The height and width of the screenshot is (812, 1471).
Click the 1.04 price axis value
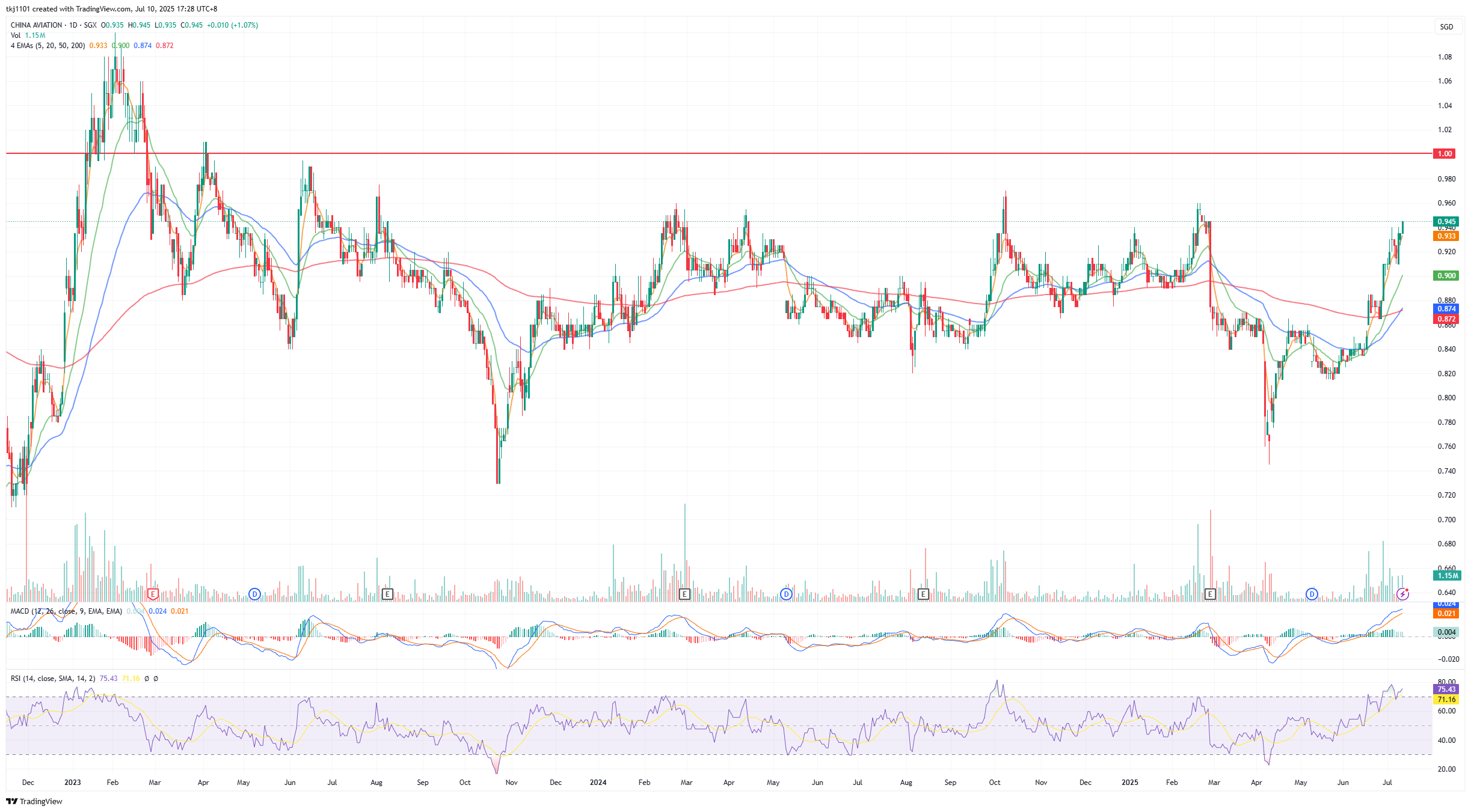click(x=1445, y=106)
